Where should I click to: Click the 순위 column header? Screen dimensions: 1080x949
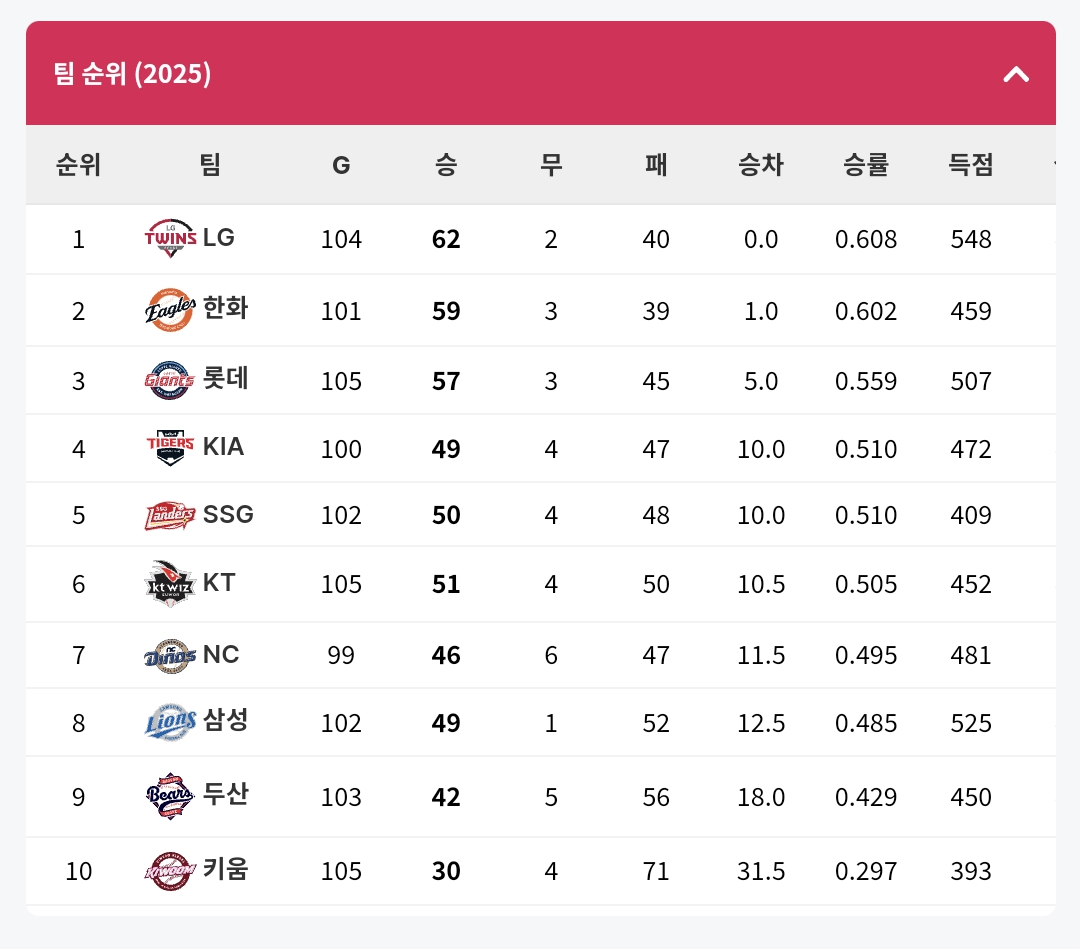(78, 165)
